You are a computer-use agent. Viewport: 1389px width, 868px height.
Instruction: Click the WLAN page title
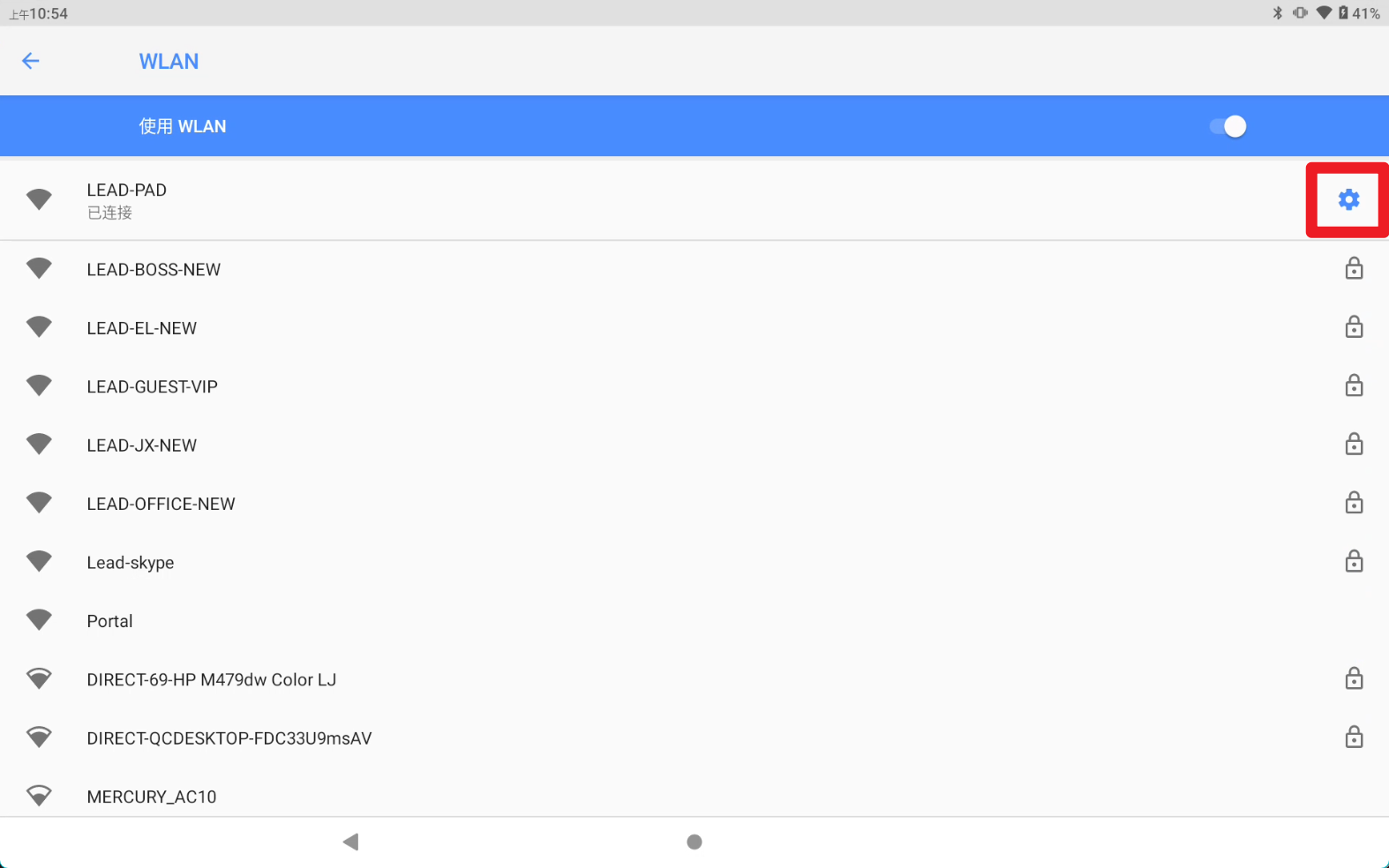(x=169, y=62)
